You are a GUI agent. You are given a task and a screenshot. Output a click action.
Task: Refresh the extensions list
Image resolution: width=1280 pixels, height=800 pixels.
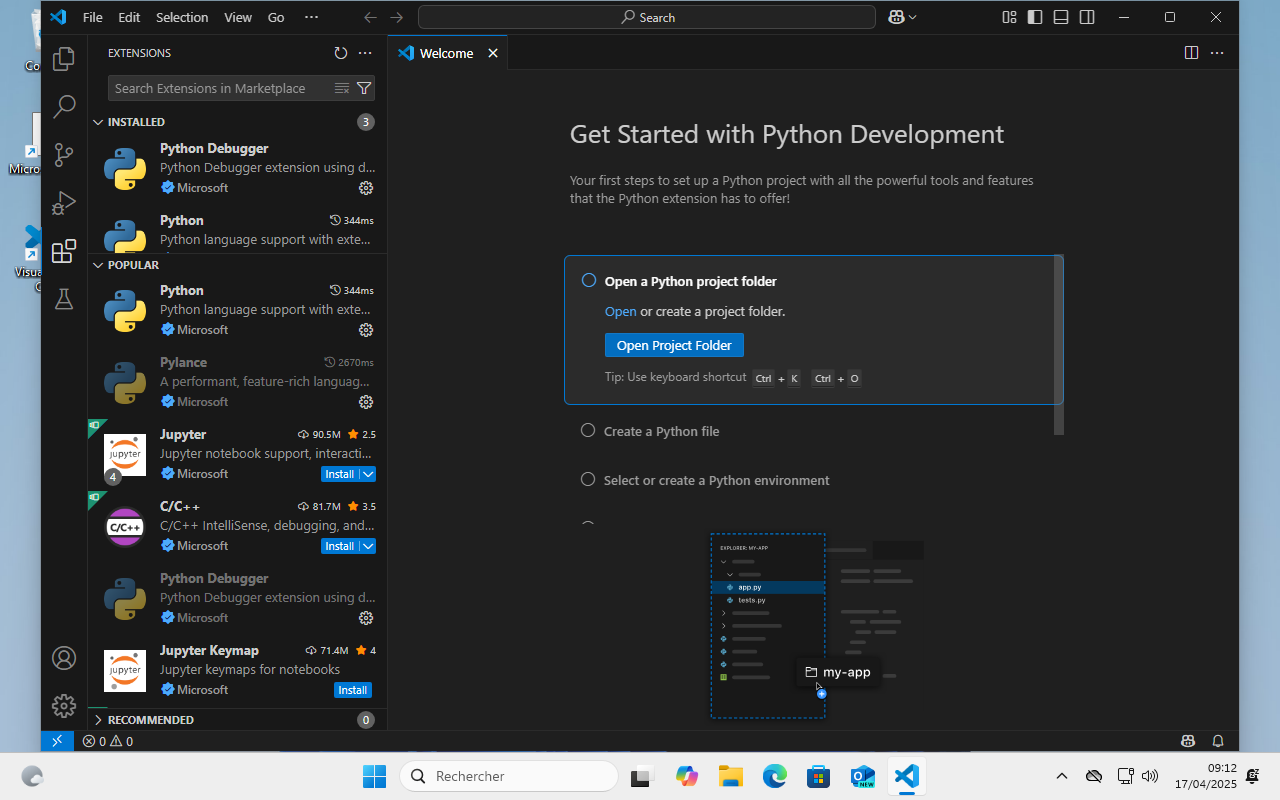[341, 53]
